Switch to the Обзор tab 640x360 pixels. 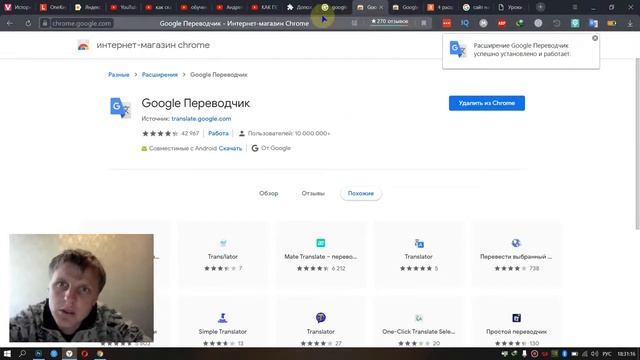tap(269, 193)
